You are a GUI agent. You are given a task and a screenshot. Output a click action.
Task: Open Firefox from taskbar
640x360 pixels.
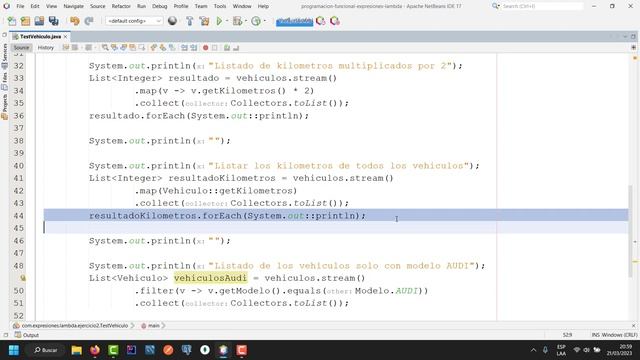[x=95, y=350]
